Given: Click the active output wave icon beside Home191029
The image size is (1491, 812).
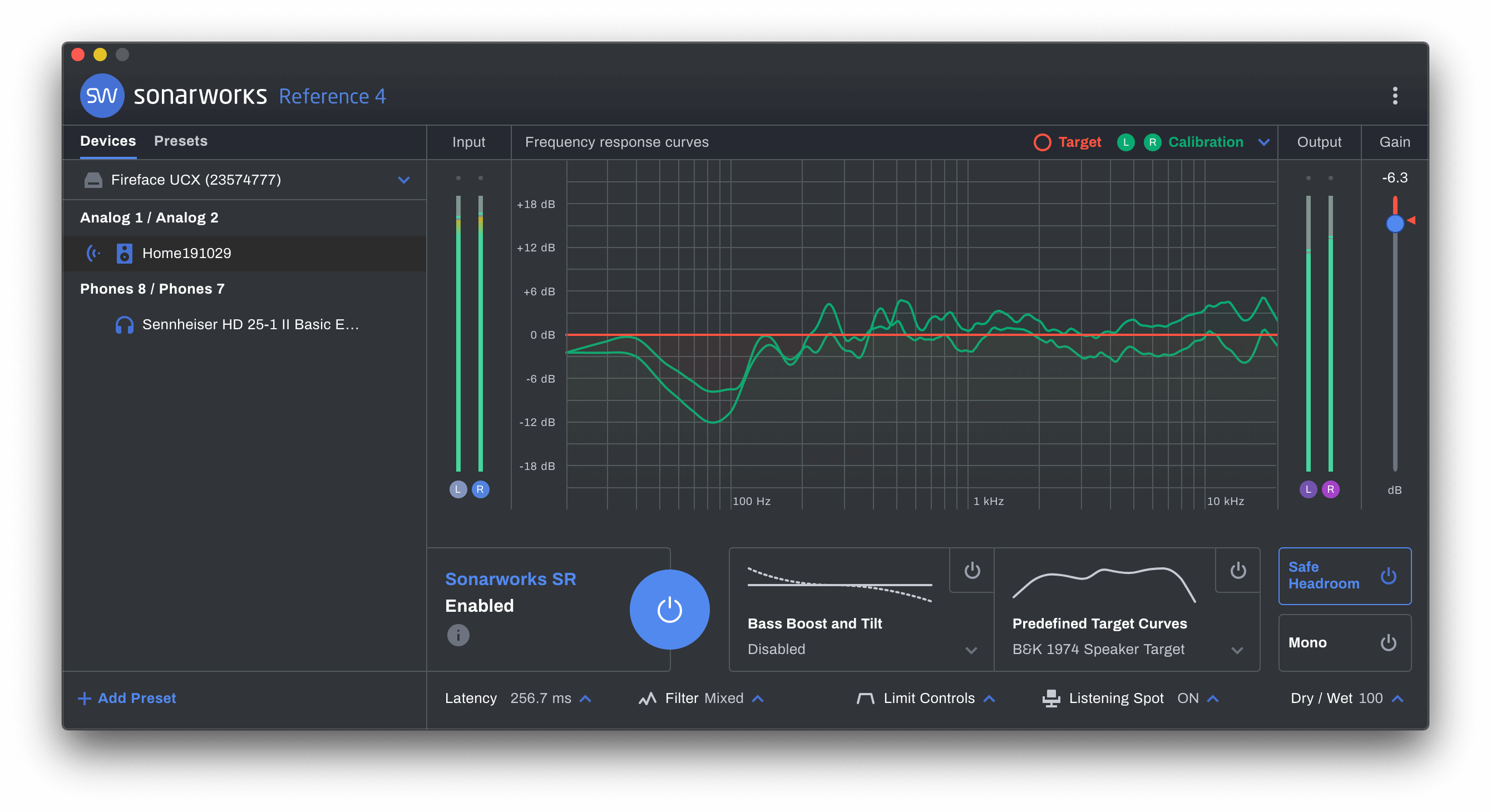Looking at the screenshot, I should [x=93, y=253].
